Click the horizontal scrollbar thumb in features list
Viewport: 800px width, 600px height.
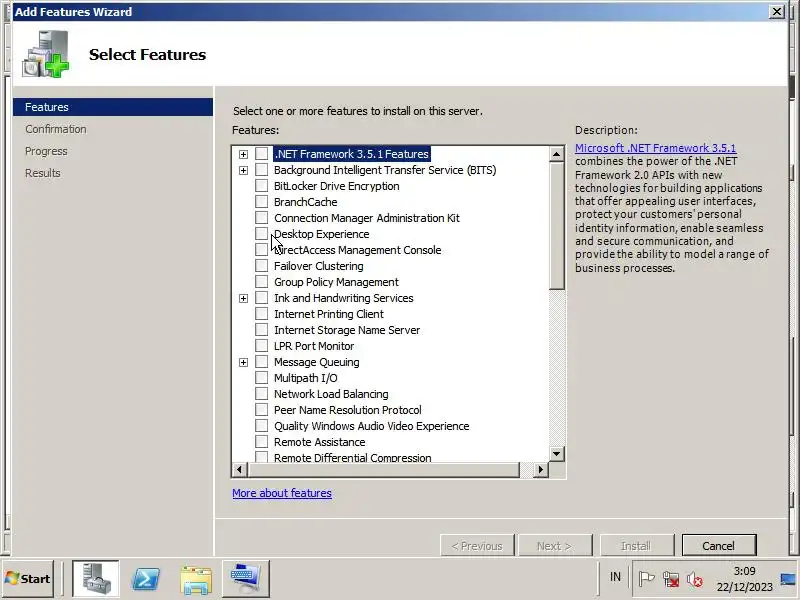pos(383,469)
